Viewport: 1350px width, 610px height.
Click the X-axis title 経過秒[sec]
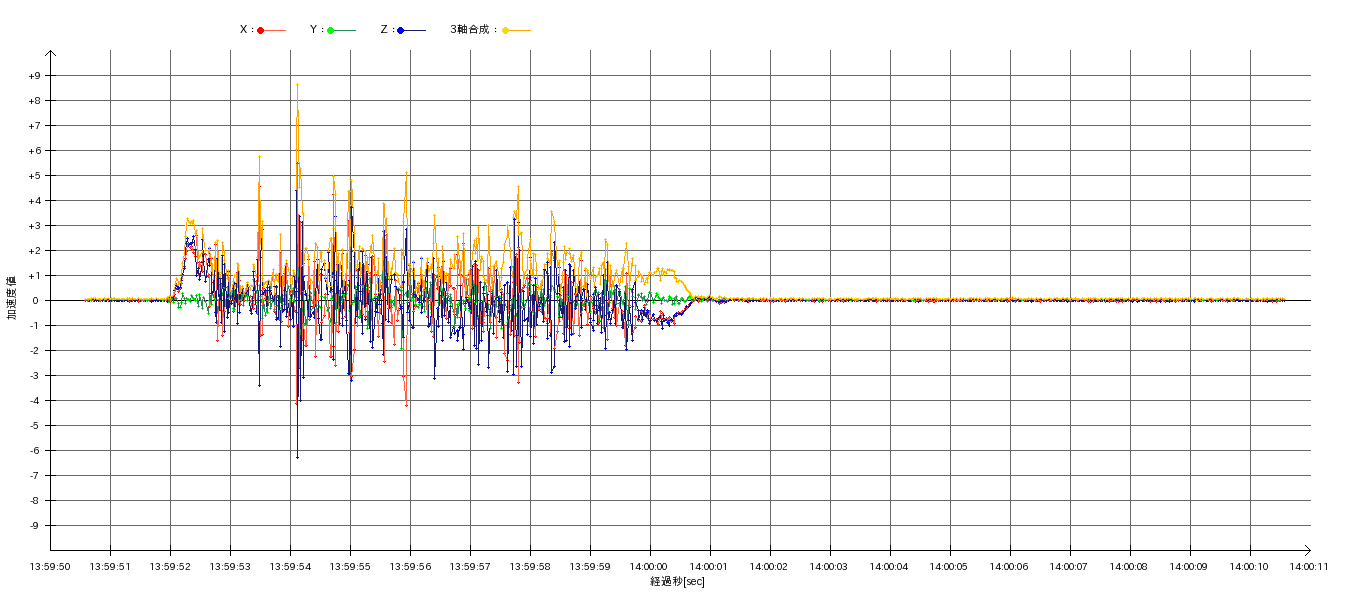(x=677, y=582)
